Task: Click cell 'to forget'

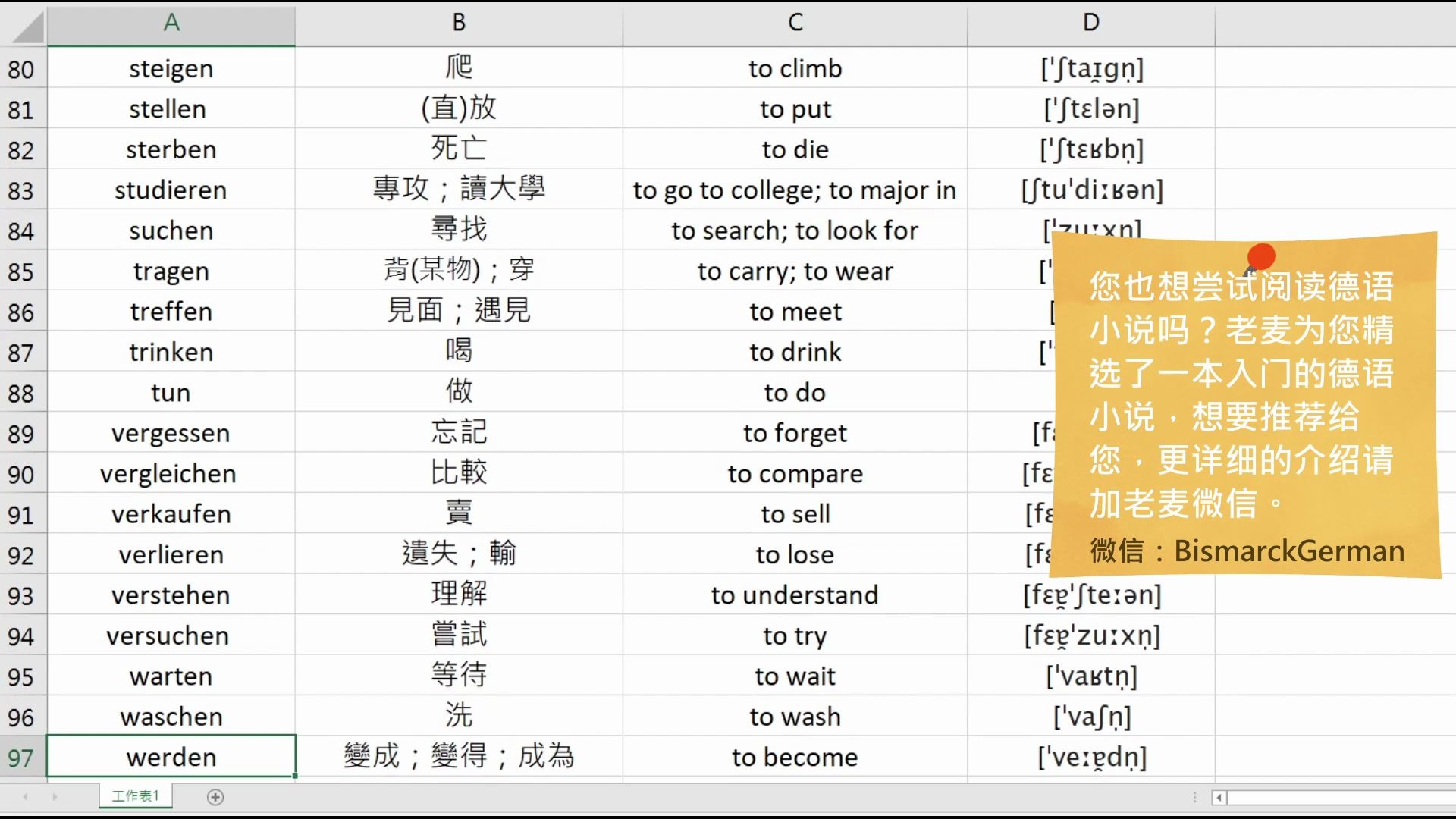Action: pyautogui.click(x=795, y=433)
